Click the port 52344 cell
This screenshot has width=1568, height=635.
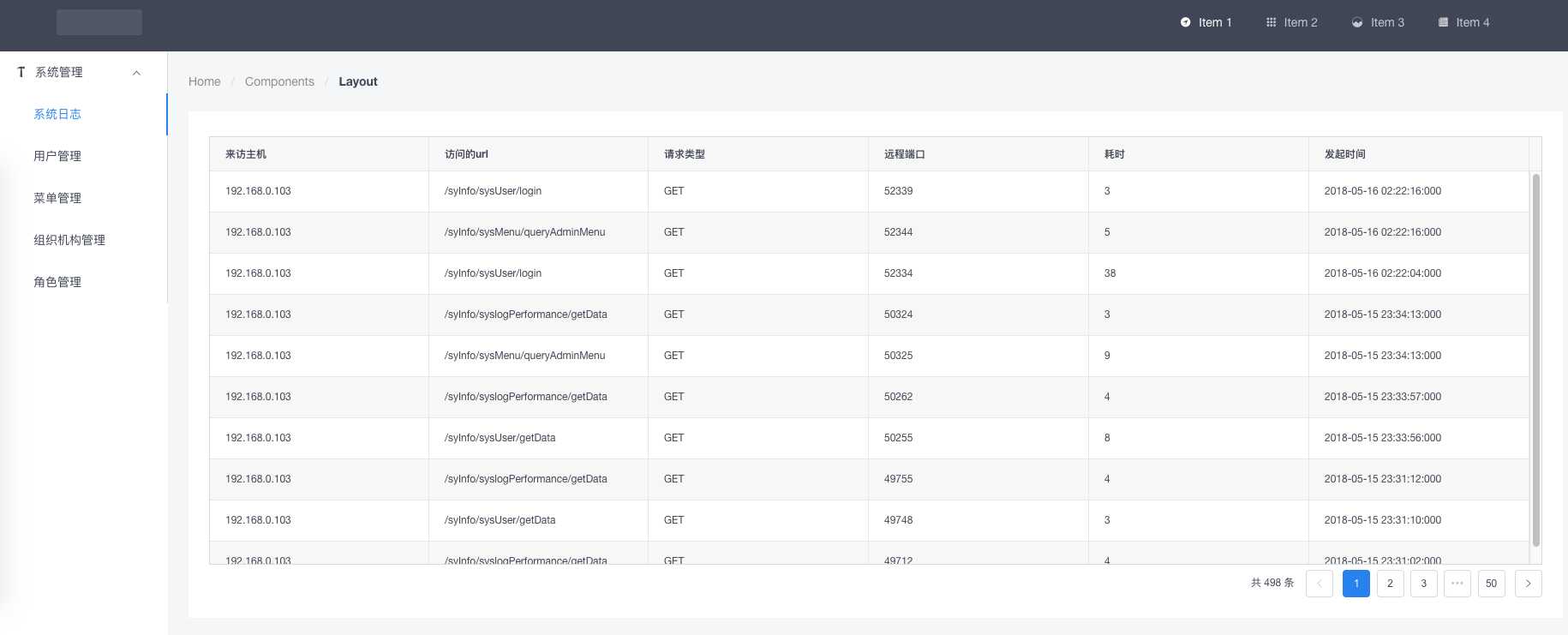[979, 232]
